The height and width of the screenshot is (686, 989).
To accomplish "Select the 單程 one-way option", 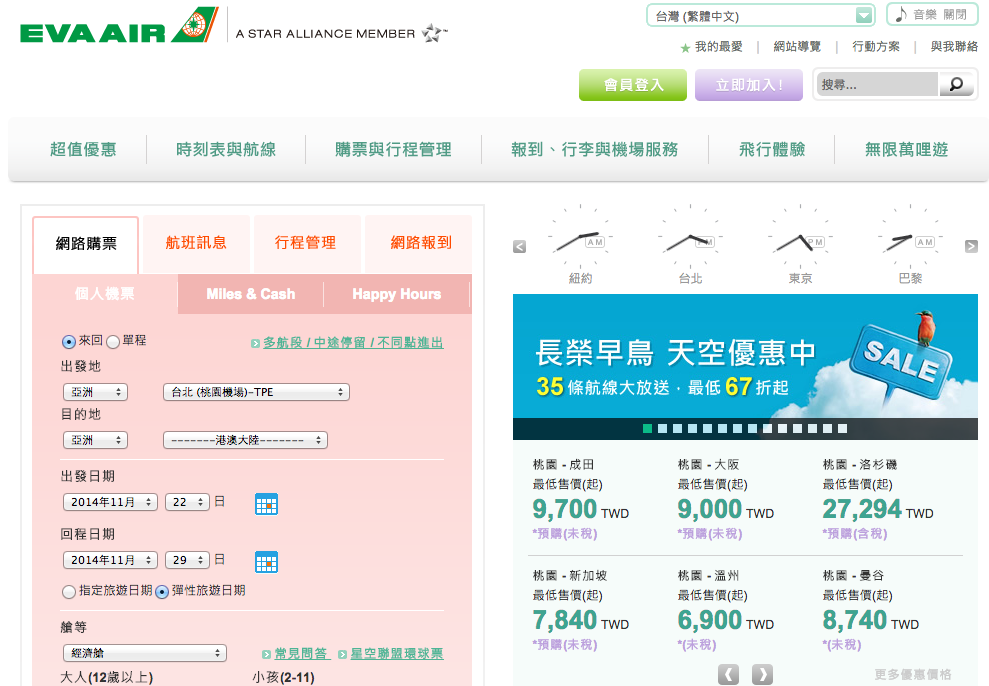I will coord(113,342).
